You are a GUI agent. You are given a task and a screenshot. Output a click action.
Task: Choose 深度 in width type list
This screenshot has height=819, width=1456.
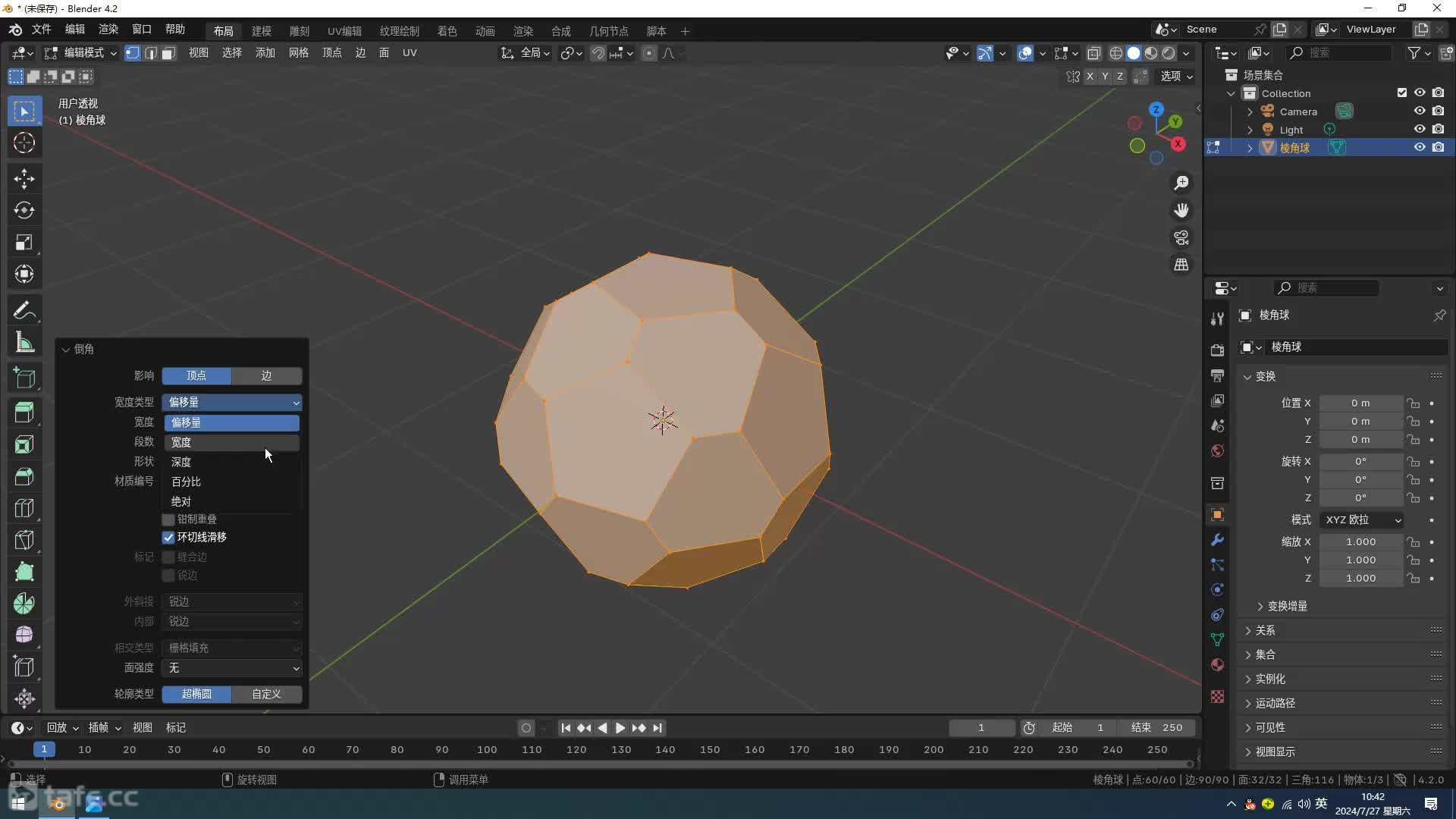click(232, 462)
